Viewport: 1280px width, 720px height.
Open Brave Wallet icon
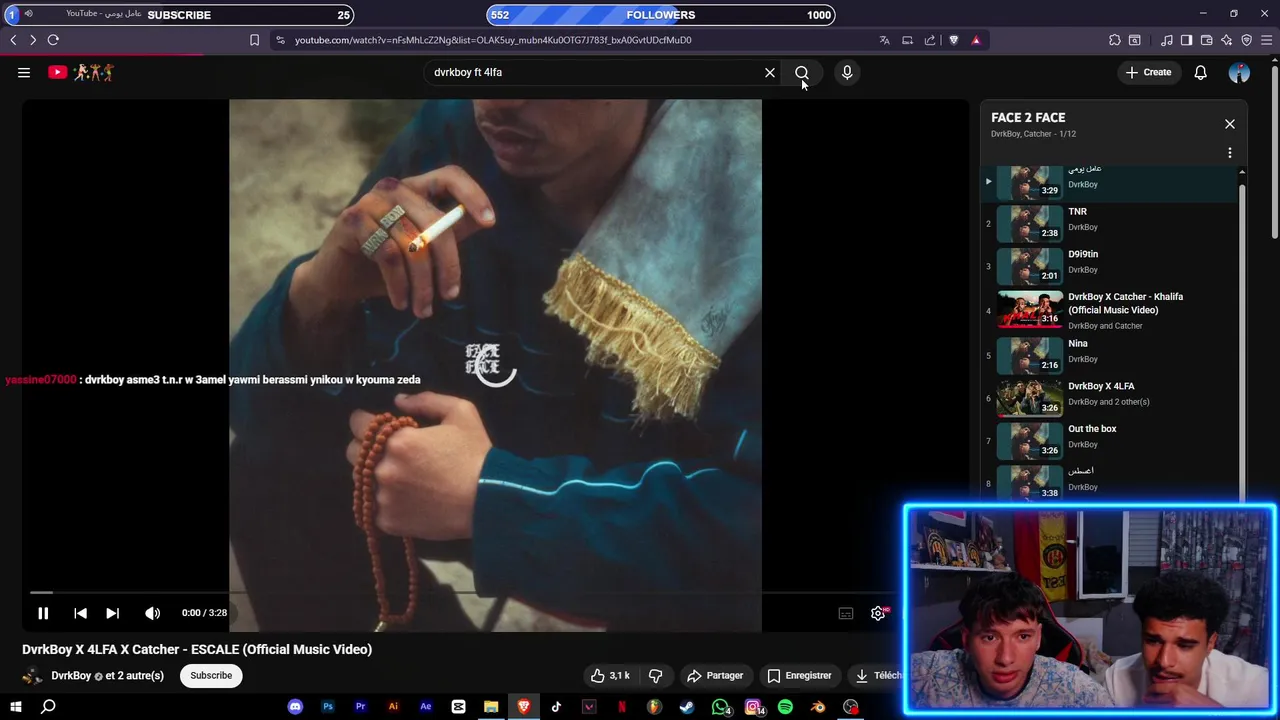1207,40
